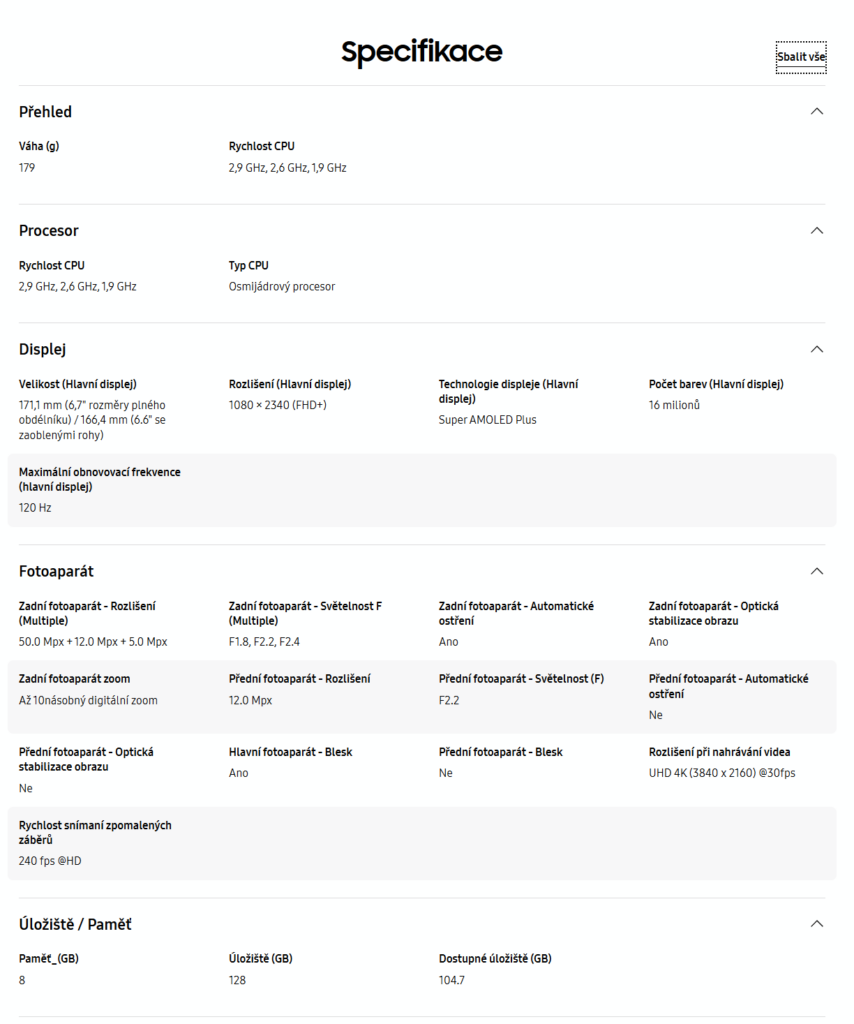
Task: Select the "Dostupné úložiště (GB)" label
Action: coord(495,959)
